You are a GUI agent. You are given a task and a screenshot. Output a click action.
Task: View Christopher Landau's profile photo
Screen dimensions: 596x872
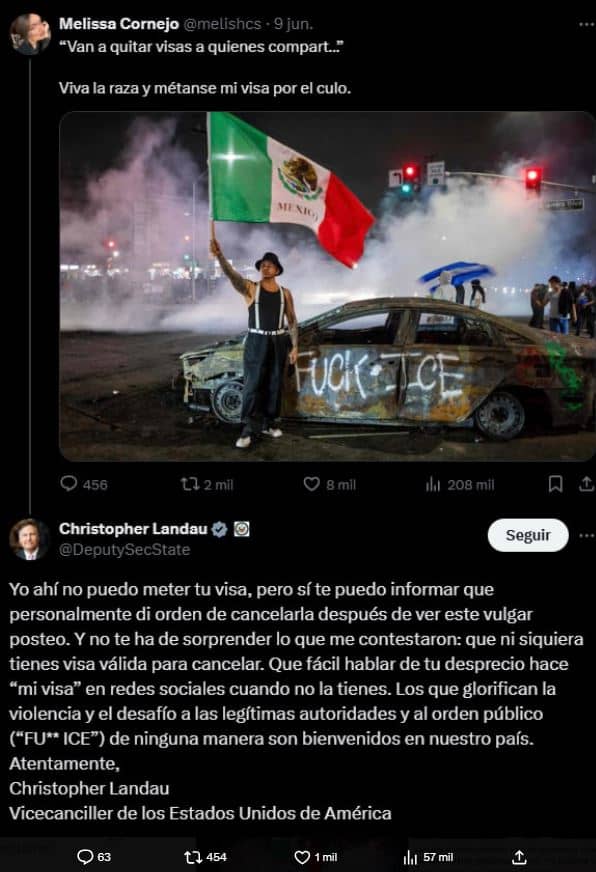click(29, 539)
